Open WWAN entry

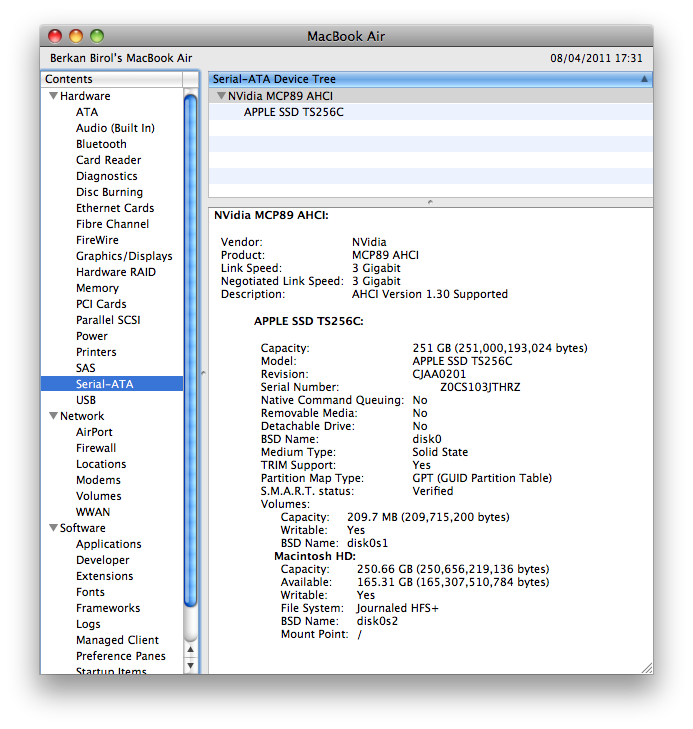[93, 512]
